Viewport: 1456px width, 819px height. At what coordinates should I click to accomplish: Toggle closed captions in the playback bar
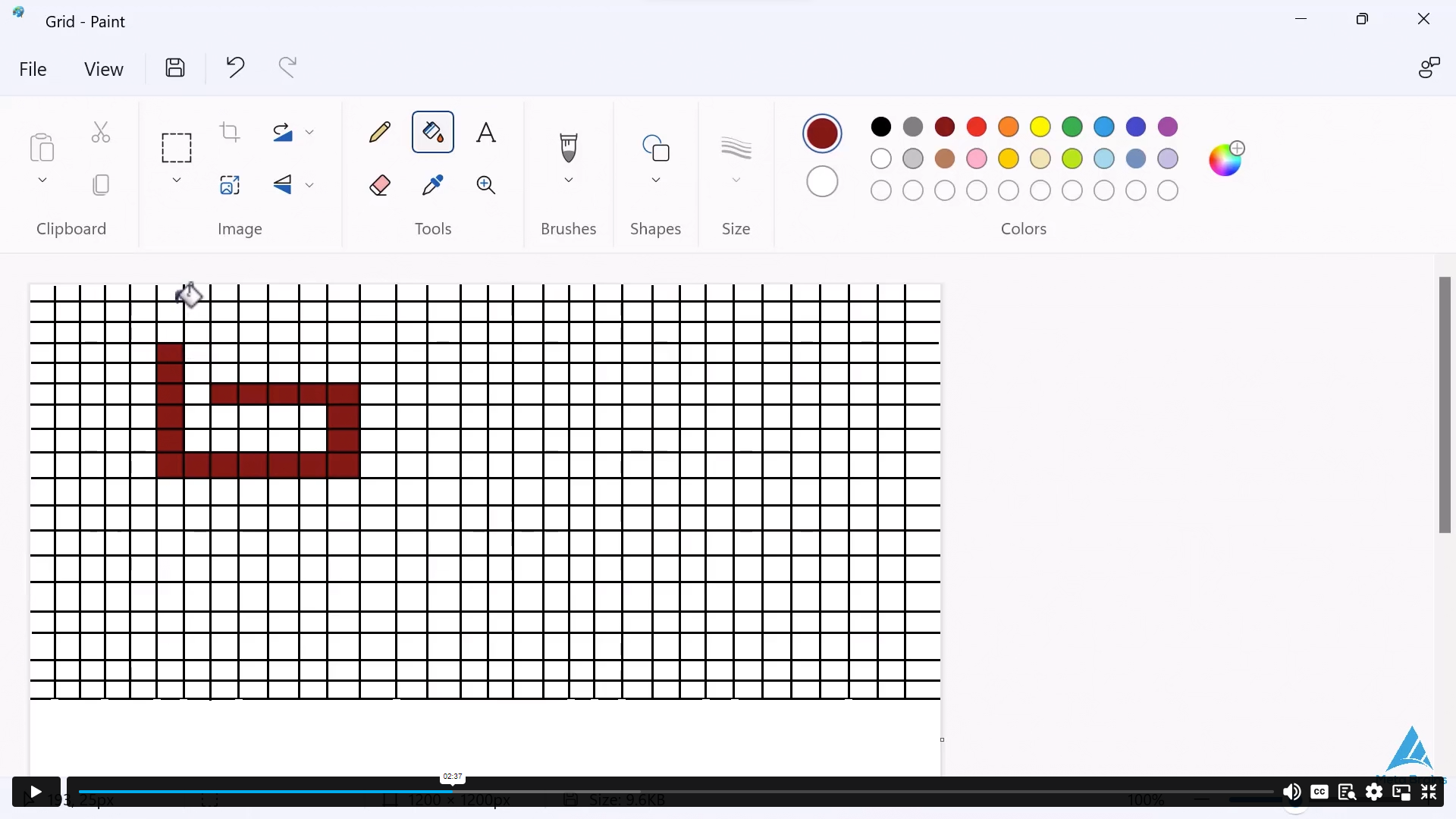click(x=1319, y=792)
